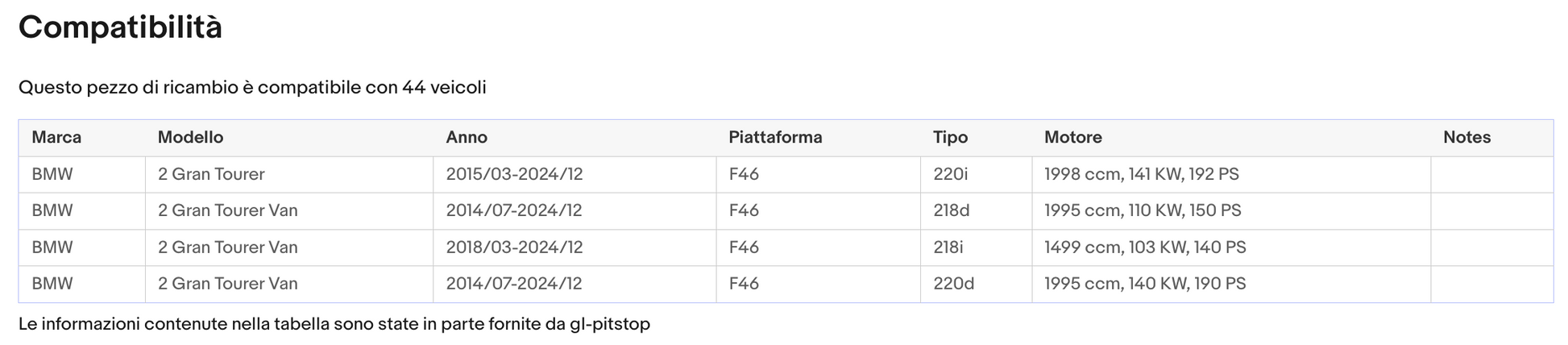1568x345 pixels.
Task: Click the Compatibilità heading
Action: 120,27
